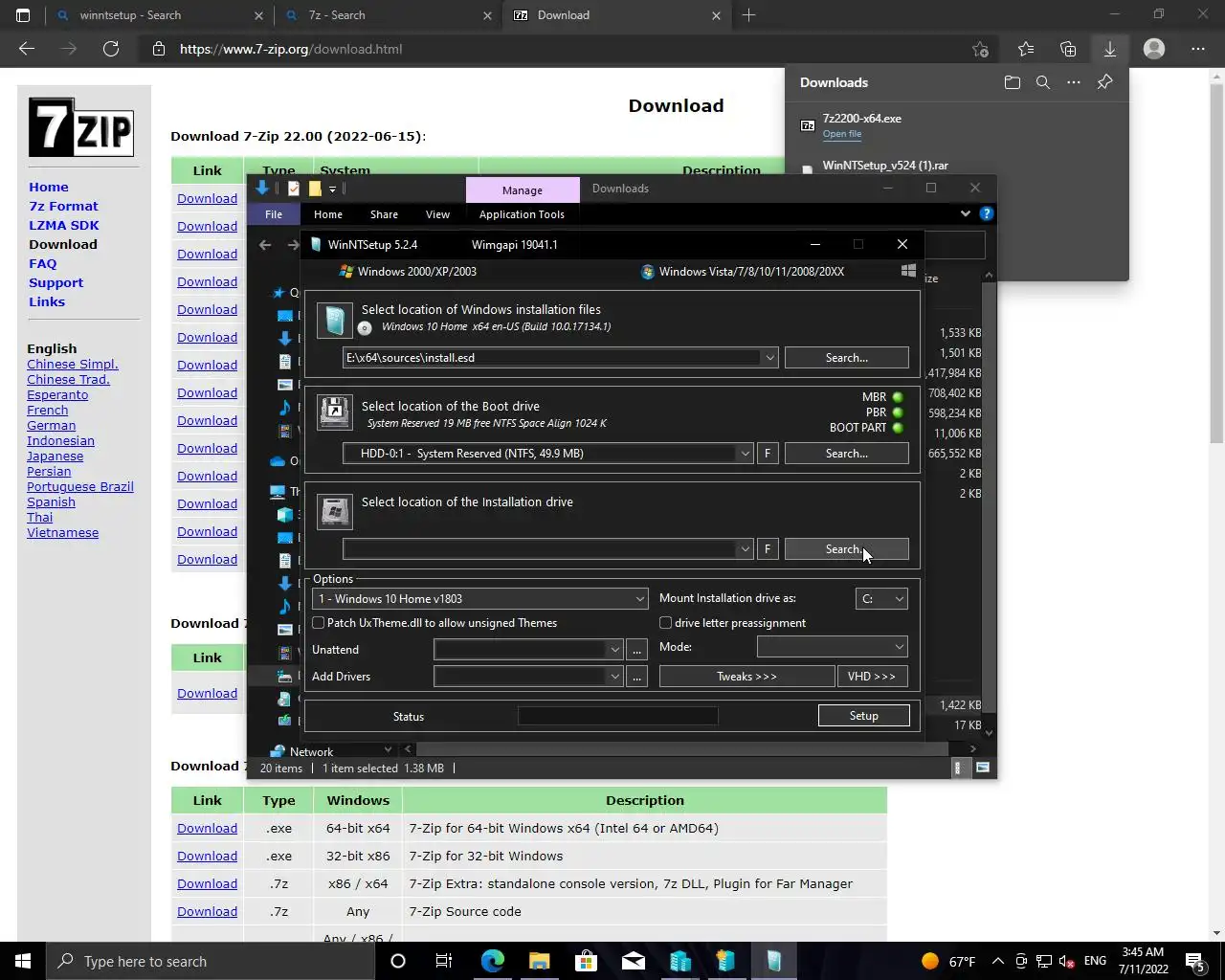Open File Explorer help icon
This screenshot has height=980, width=1225.
coord(987,213)
